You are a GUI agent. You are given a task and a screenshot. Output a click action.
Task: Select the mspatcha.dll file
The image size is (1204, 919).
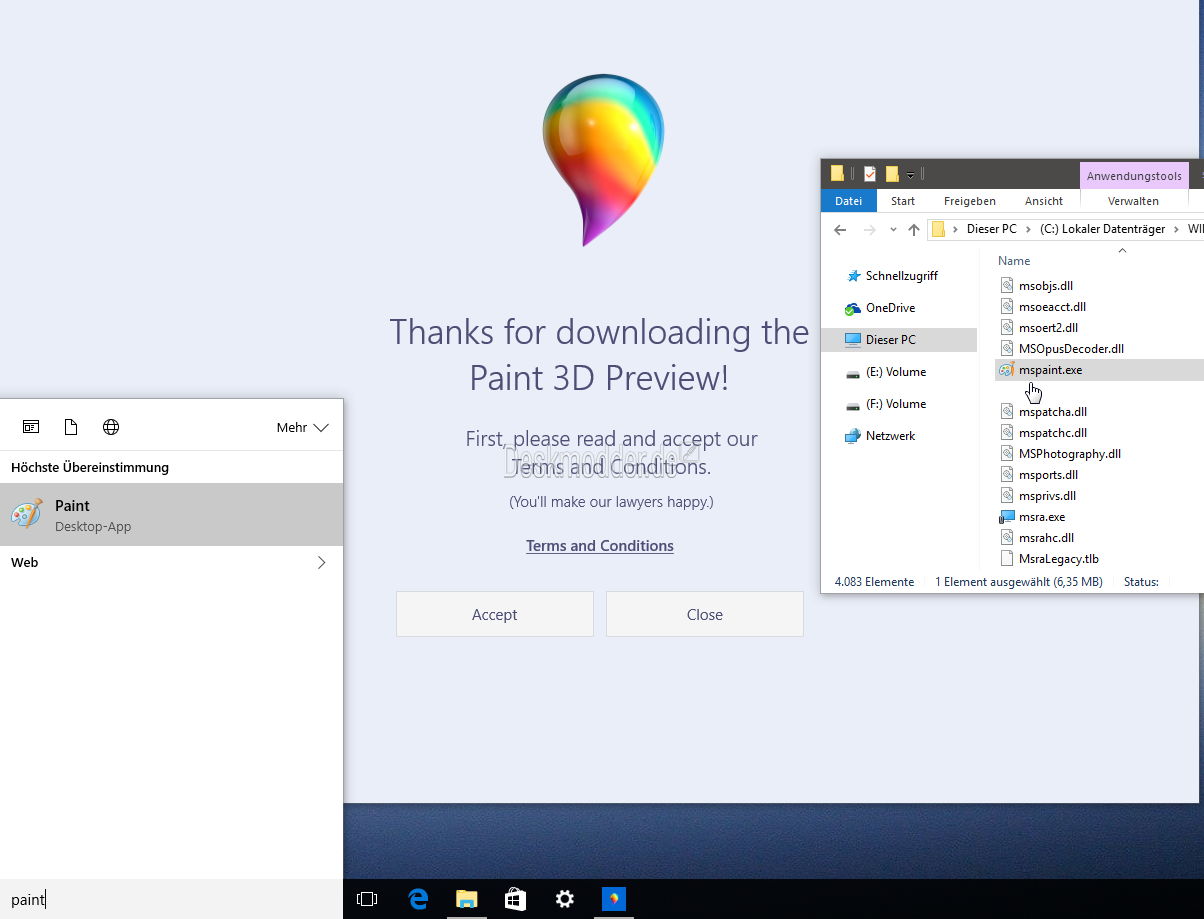click(1053, 412)
